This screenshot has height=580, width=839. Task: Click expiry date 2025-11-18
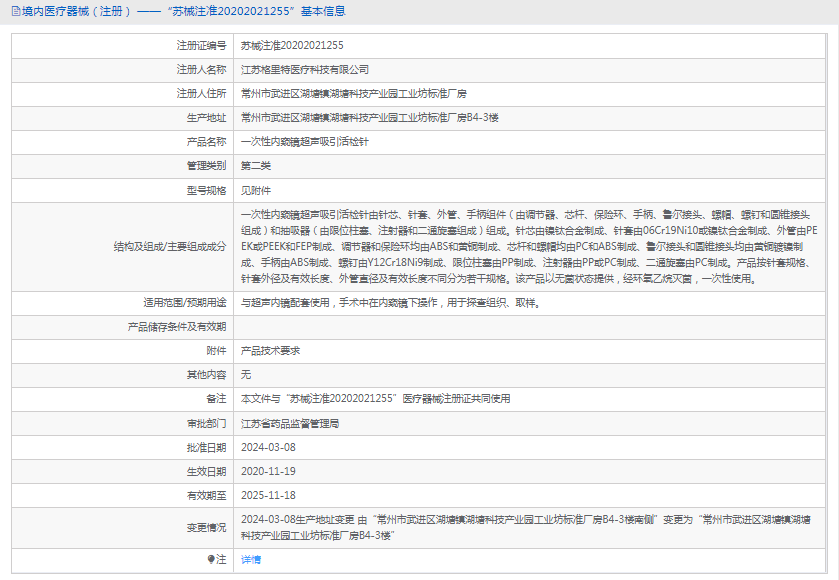[268, 495]
